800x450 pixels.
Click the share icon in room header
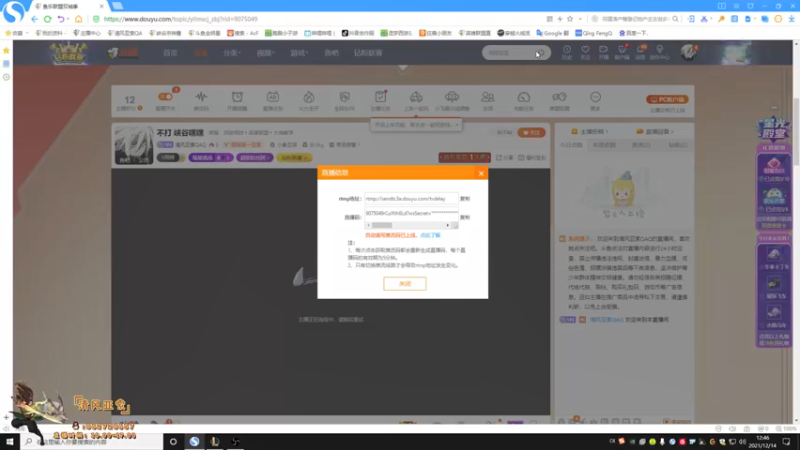(x=505, y=158)
